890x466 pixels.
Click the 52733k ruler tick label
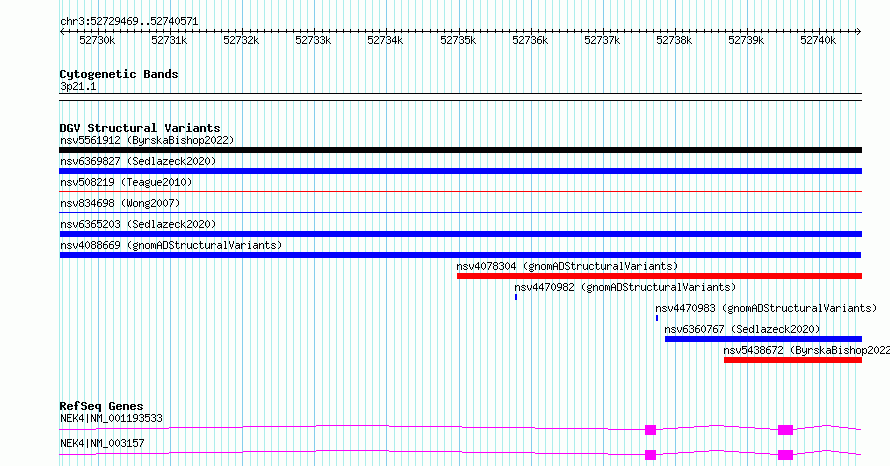[313, 40]
